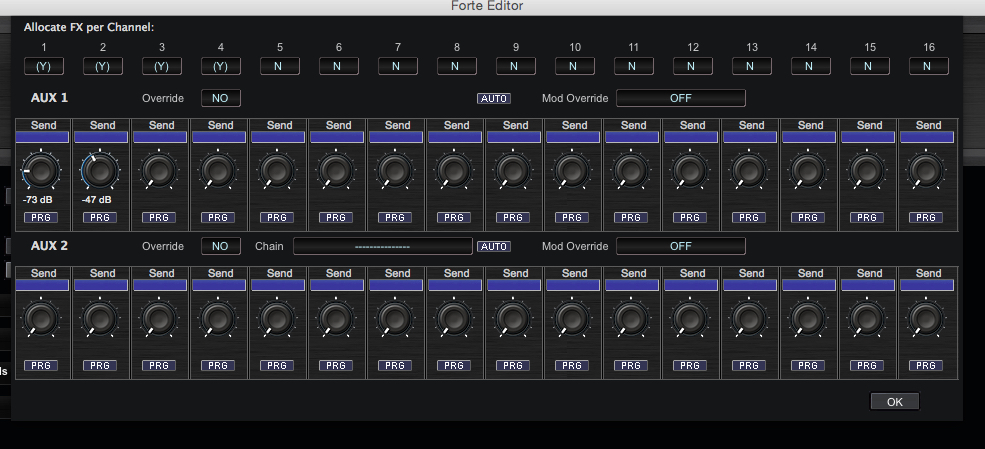The image size is (985, 449).
Task: Click the AUX 2 AUTO button
Action: pyautogui.click(x=494, y=247)
